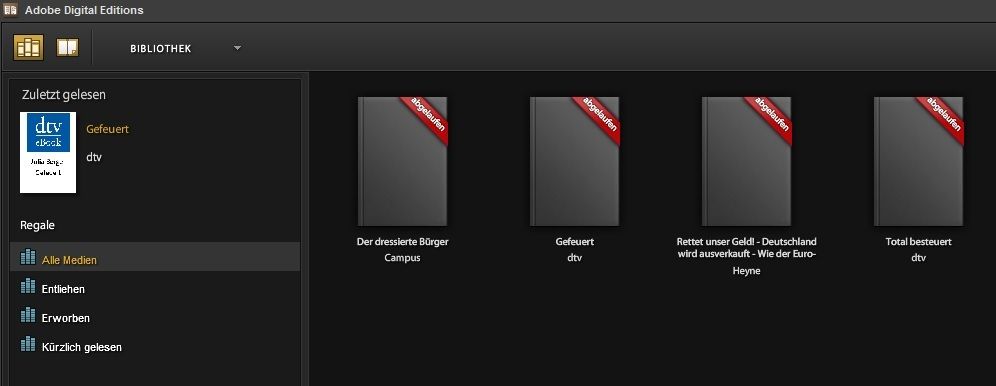Click Gefeuert title in Zuletzt gelesen
Viewport: 996px width, 386px height.
coord(107,129)
